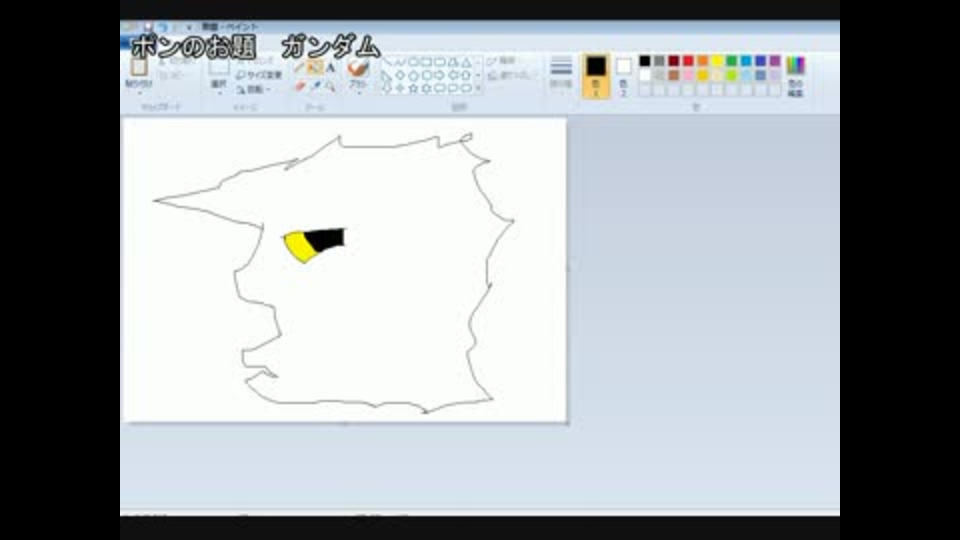Click the Undo arrow in the title bar

pos(163,27)
